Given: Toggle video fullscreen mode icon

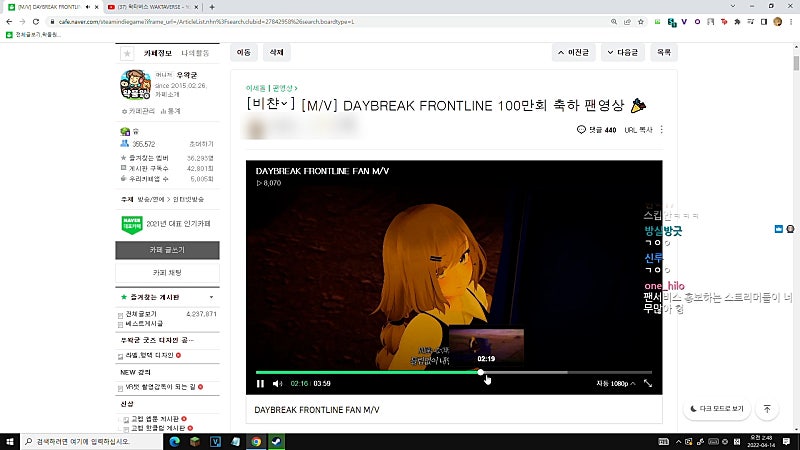Looking at the screenshot, I should (648, 383).
